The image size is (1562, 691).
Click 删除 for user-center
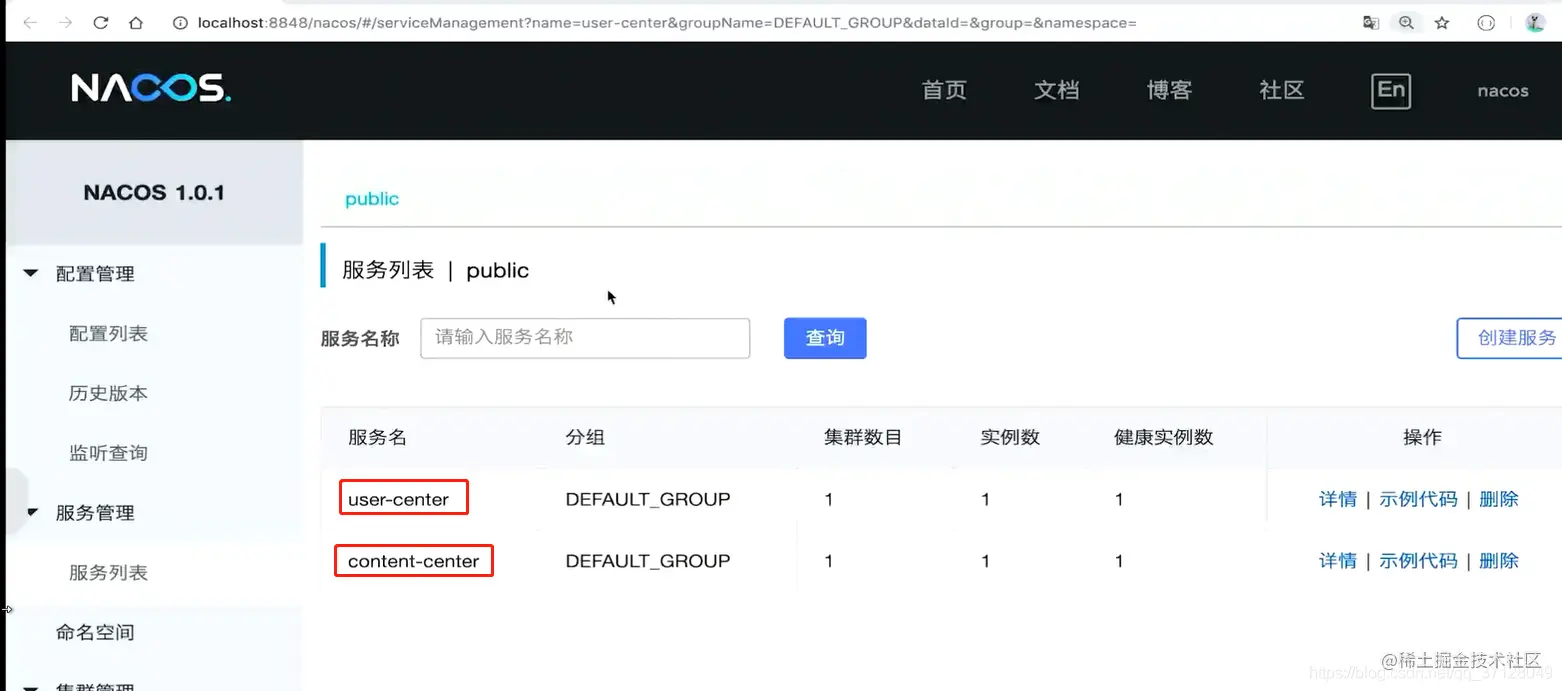[x=1499, y=499]
